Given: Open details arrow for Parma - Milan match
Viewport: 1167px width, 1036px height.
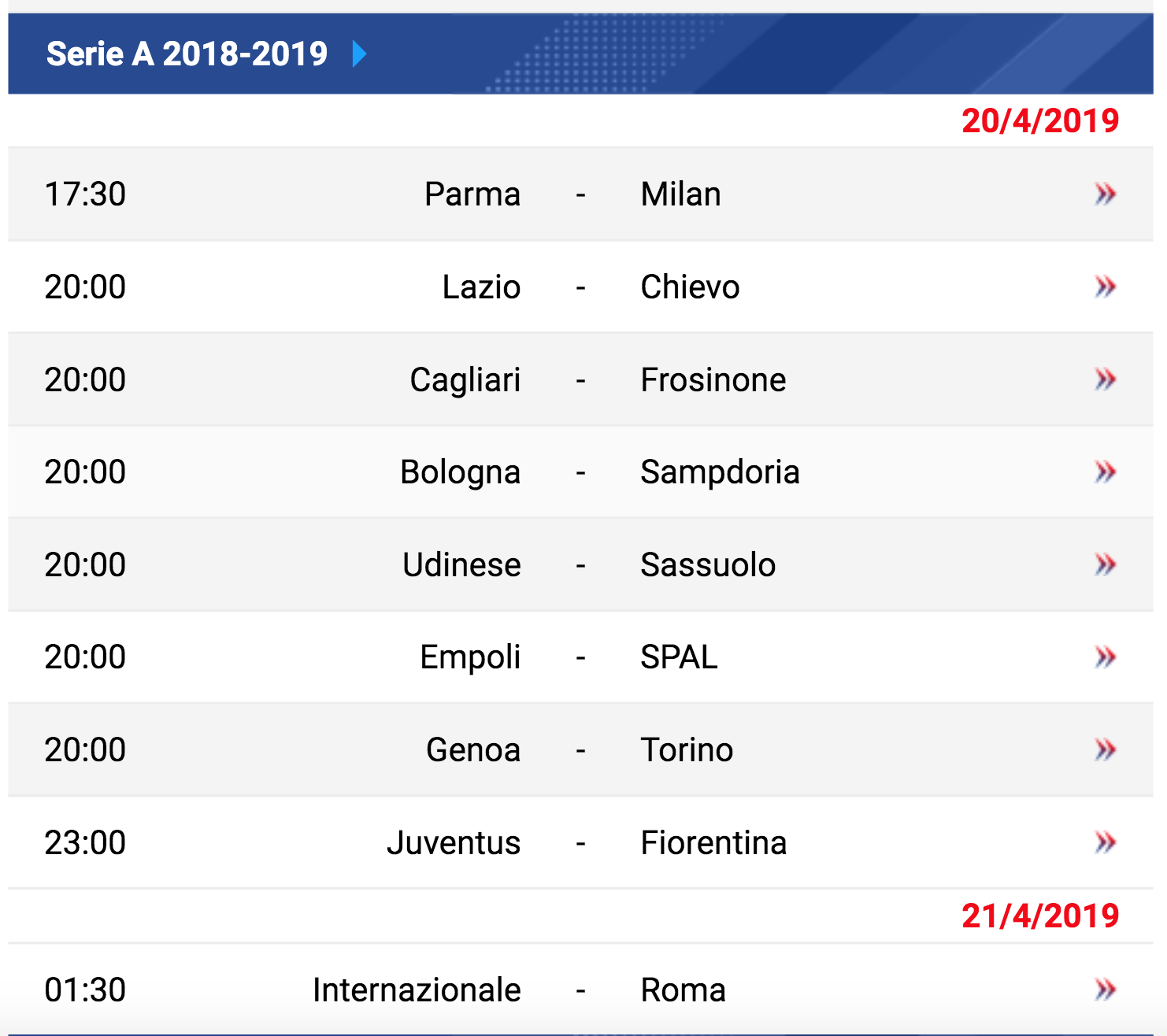Looking at the screenshot, I should (1106, 194).
